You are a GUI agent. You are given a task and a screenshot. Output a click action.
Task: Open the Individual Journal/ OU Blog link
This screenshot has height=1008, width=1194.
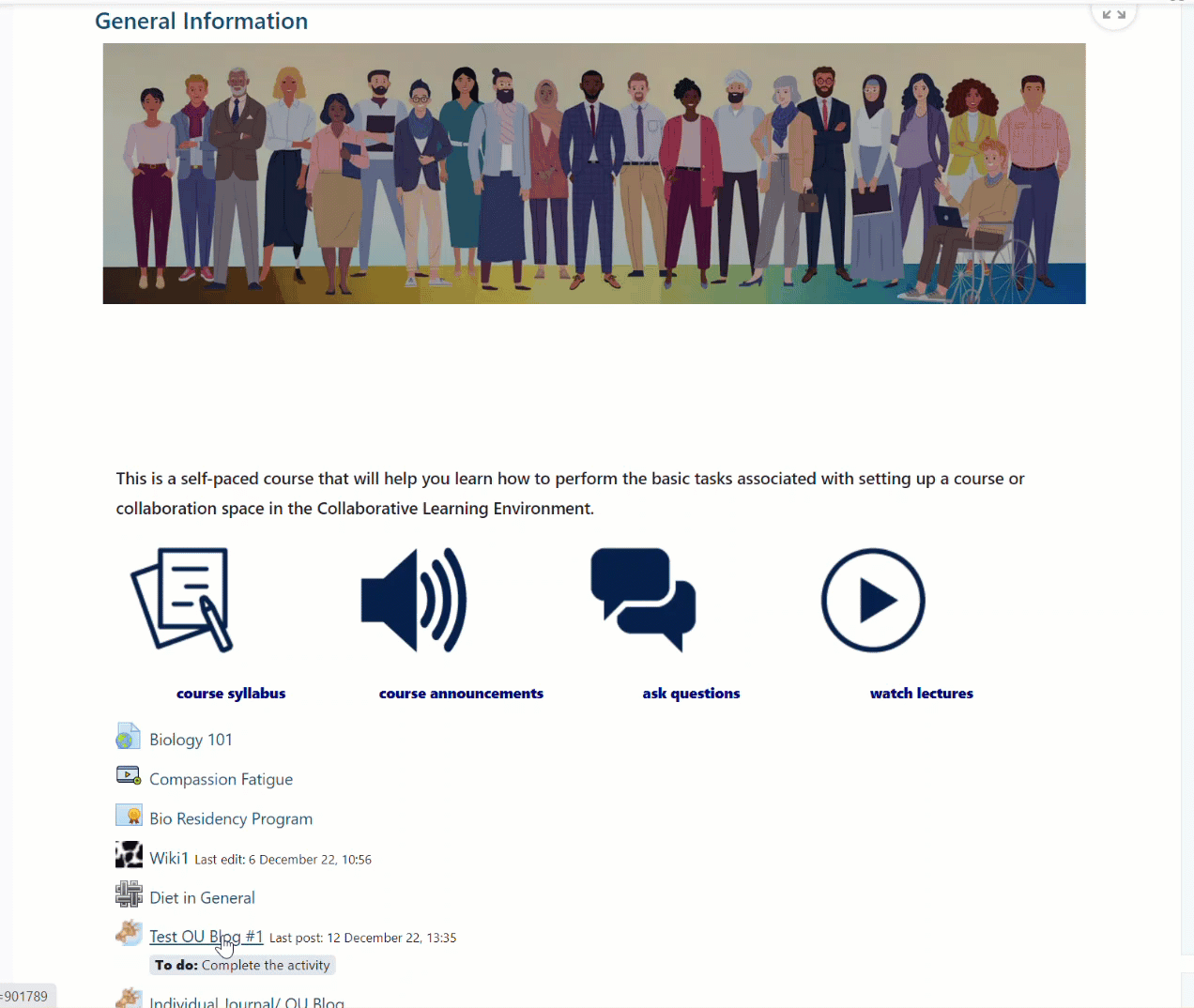pyautogui.click(x=247, y=1001)
